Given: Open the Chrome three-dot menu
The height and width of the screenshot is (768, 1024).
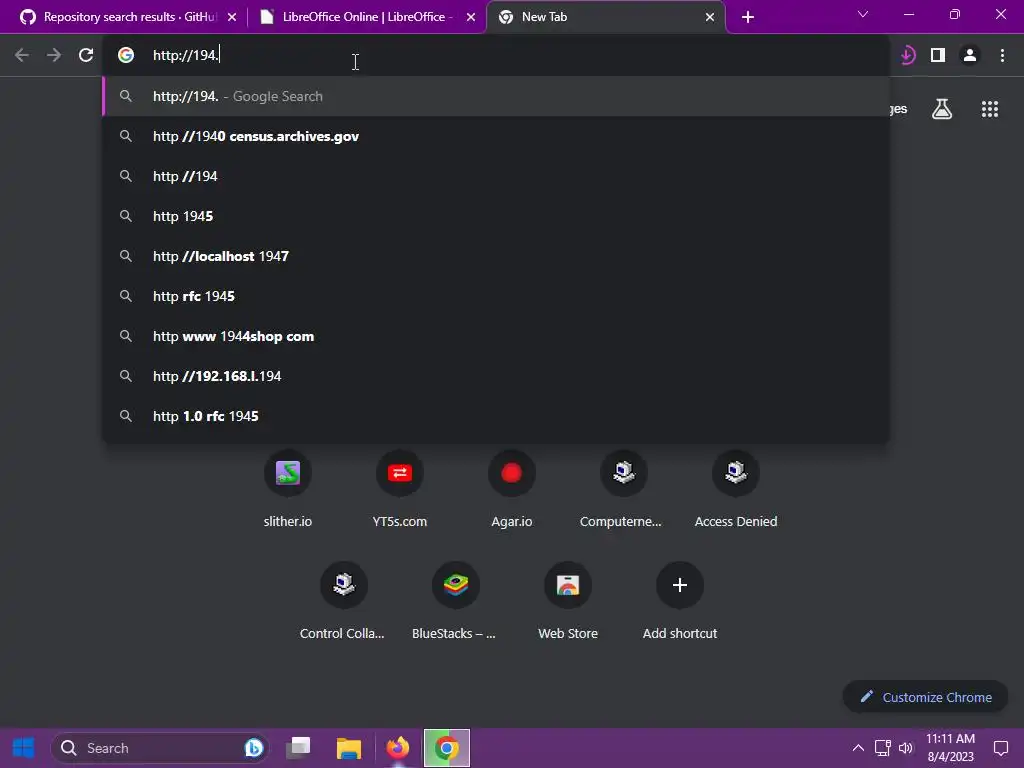Looking at the screenshot, I should pos(1002,55).
